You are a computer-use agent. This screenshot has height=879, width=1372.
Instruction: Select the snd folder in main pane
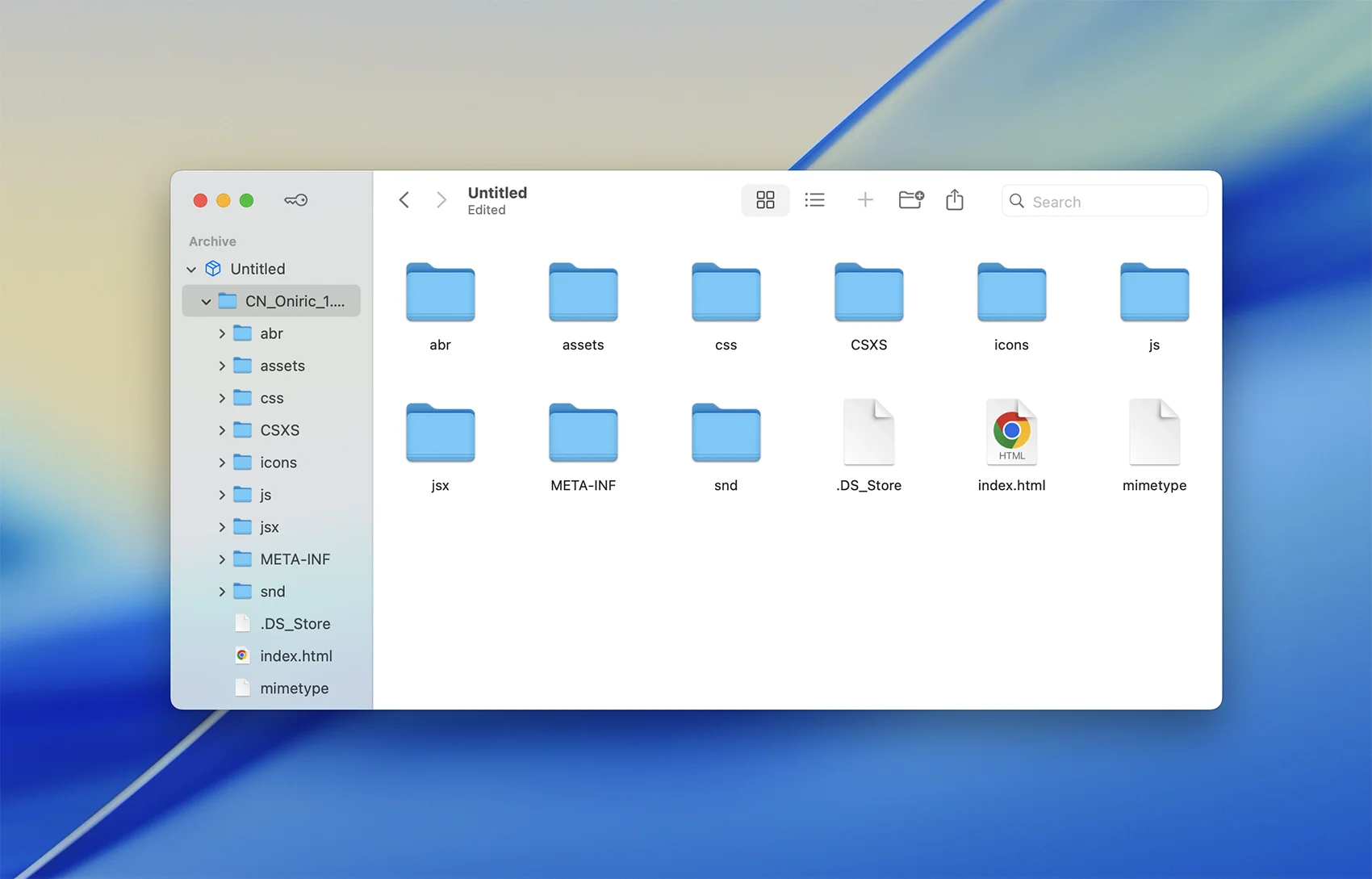726,433
